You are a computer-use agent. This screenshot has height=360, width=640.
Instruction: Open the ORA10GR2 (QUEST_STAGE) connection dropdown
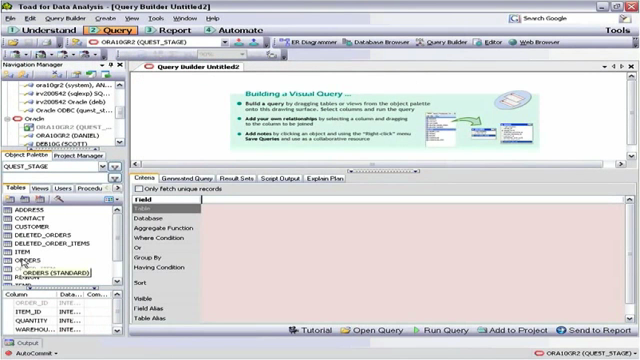(225, 42)
